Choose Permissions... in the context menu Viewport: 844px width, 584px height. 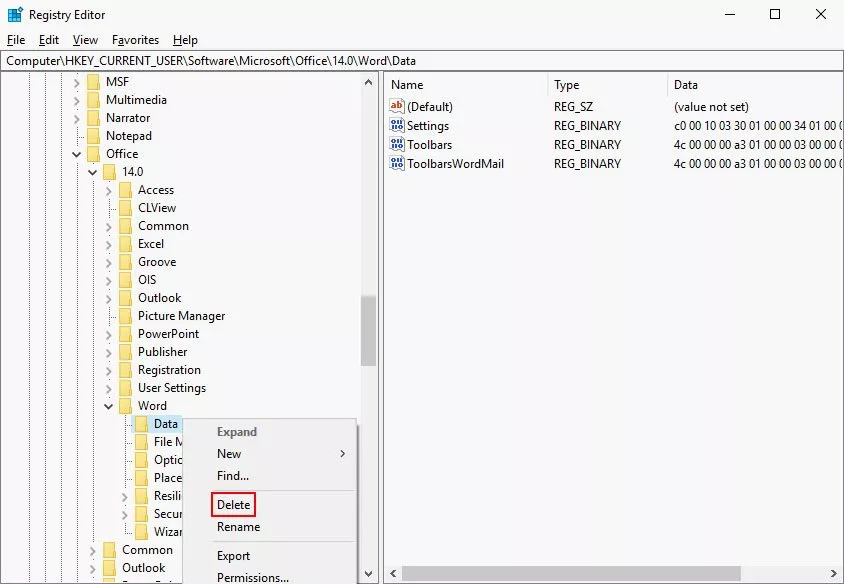coord(252,577)
